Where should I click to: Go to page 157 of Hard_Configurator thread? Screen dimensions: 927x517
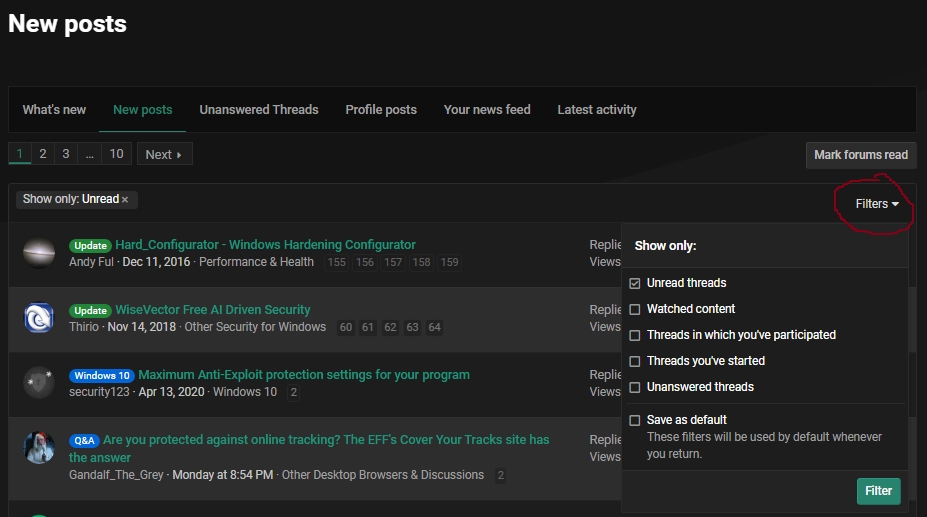point(393,262)
